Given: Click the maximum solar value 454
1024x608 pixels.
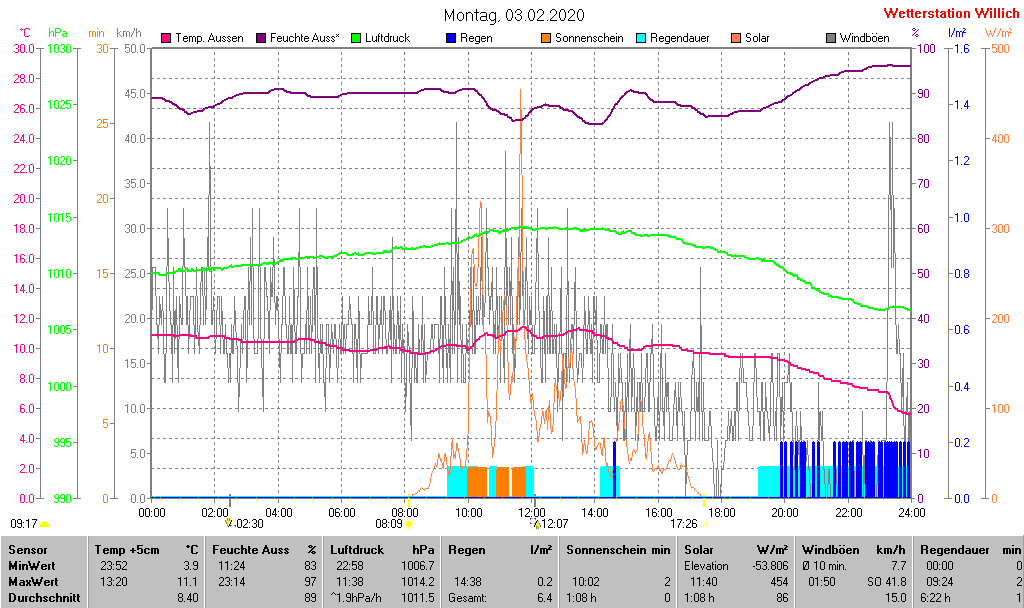Looking at the screenshot, I should pyautogui.click(x=778, y=581).
